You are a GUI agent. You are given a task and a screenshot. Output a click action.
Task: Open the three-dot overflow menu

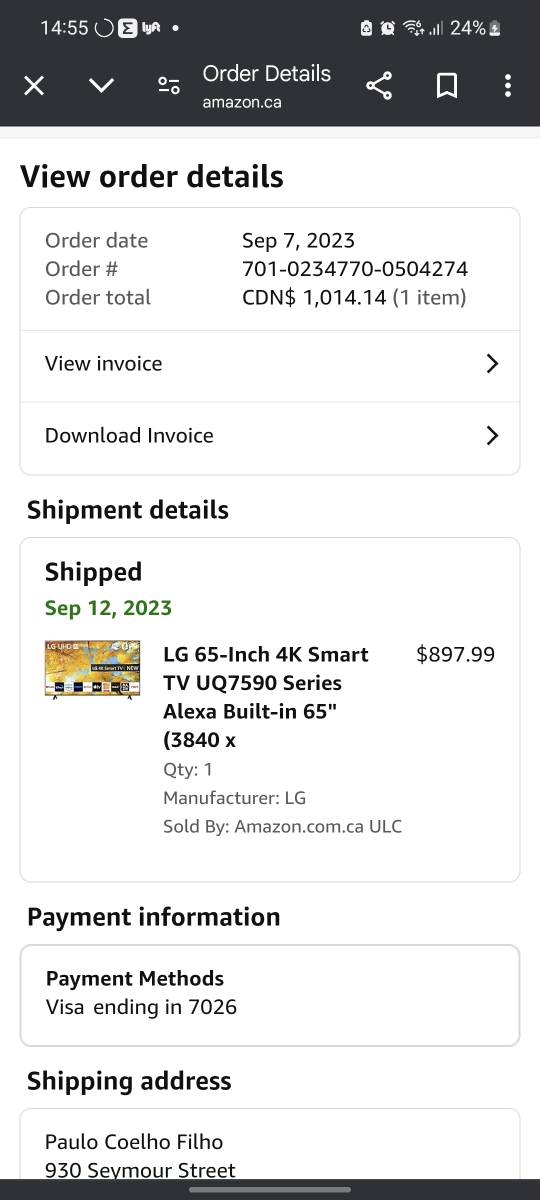point(508,86)
